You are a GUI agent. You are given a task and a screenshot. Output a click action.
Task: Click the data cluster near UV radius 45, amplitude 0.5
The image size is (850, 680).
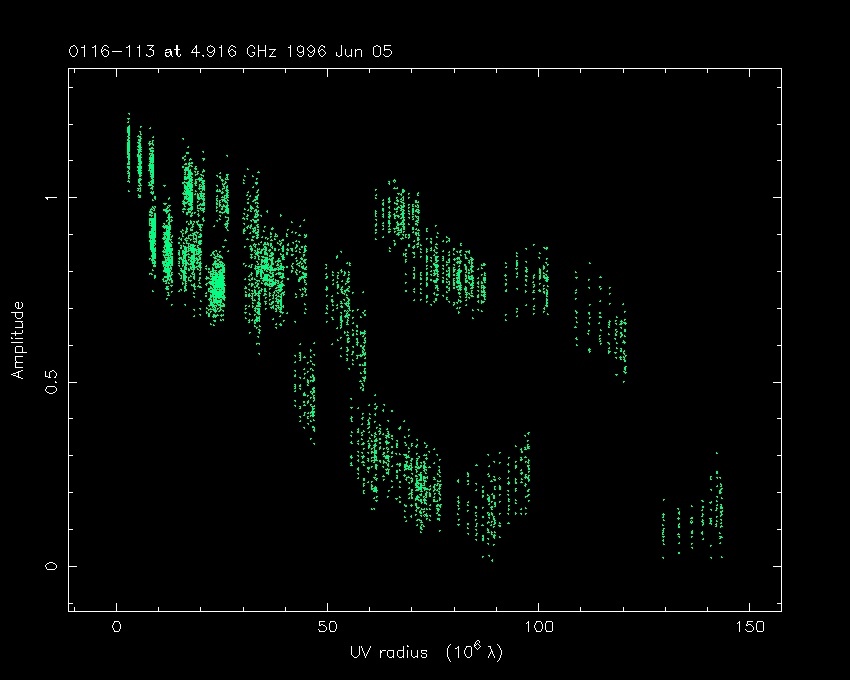point(305,390)
